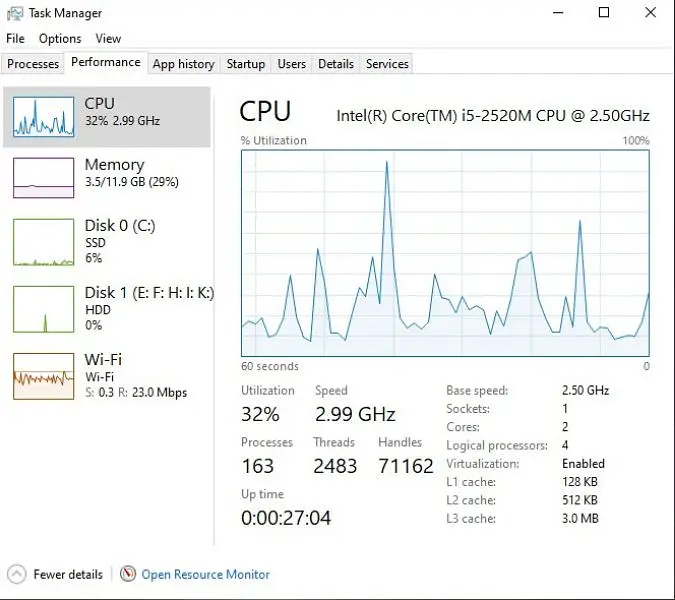Screen dimensions: 675x600
Task: Click the Task Manager app icon in title bar
Action: click(x=15, y=13)
